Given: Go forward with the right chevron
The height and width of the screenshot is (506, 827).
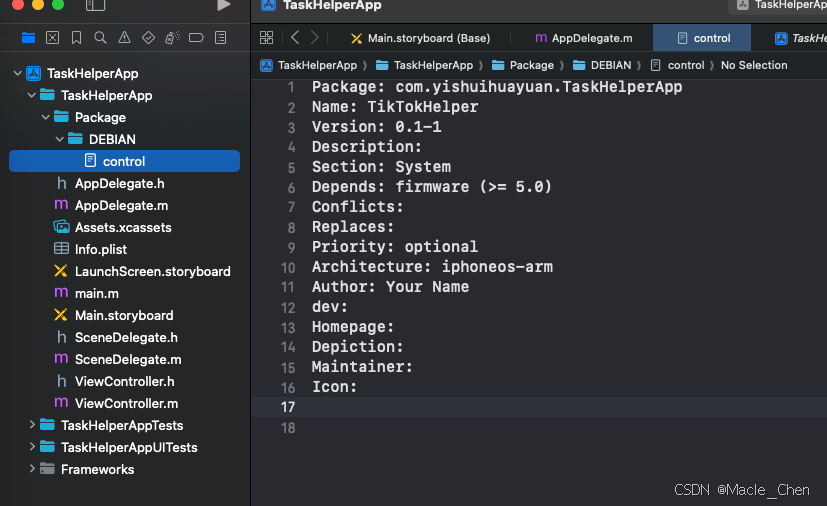Looking at the screenshot, I should click(314, 37).
